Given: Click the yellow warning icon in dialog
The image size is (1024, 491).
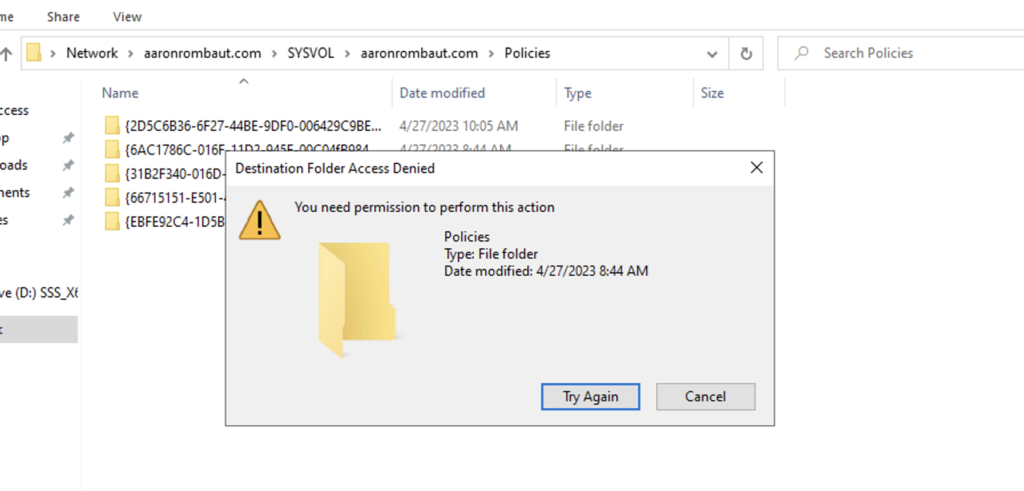Looking at the screenshot, I should pos(260,219).
